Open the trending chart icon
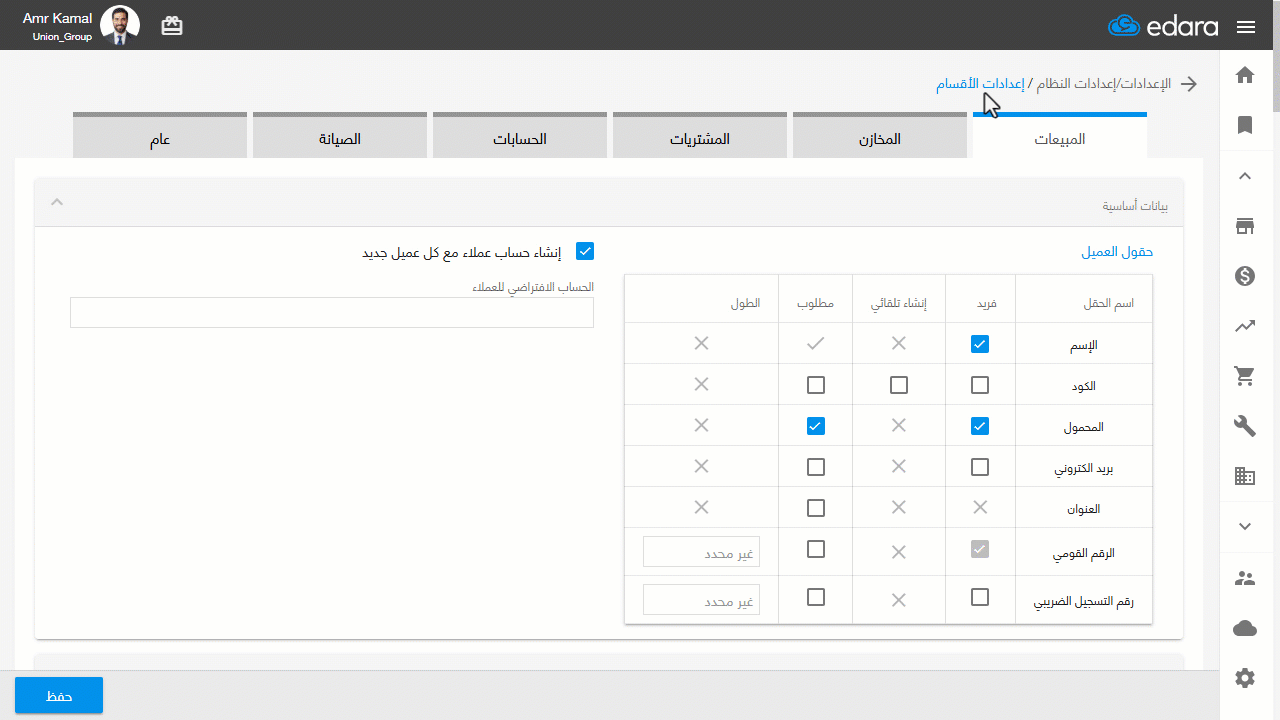This screenshot has height=720, width=1280. click(x=1245, y=326)
